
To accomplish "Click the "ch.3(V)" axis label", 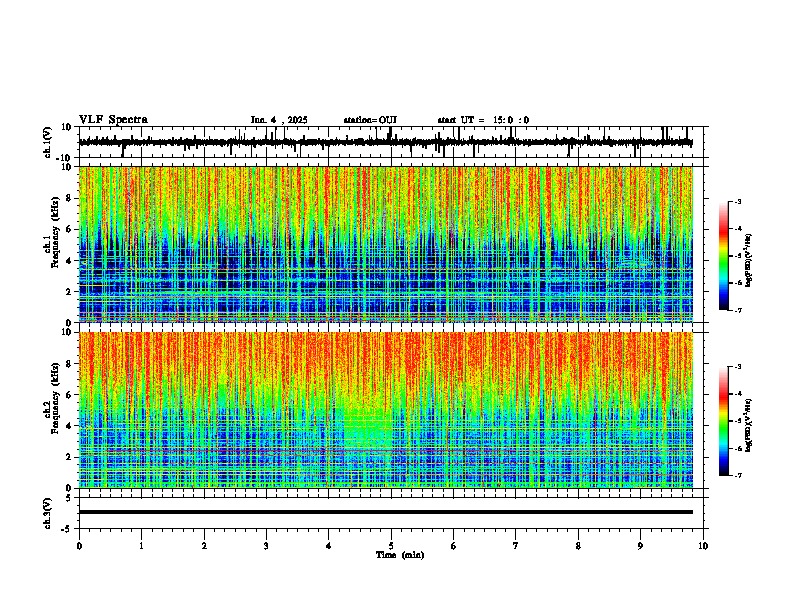I will 48,513.
